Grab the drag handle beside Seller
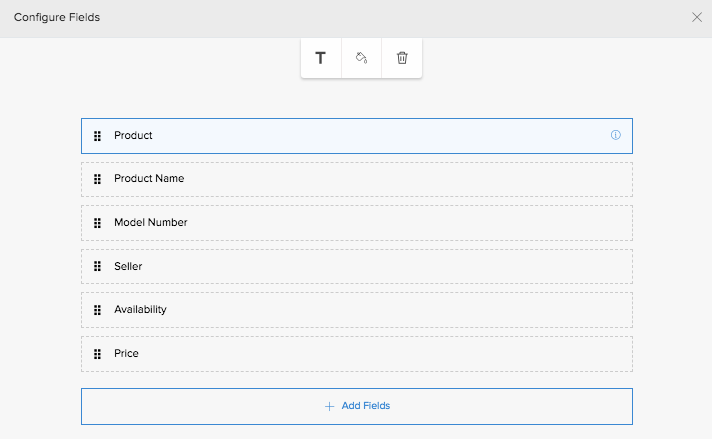This screenshot has width=712, height=439. [97, 267]
